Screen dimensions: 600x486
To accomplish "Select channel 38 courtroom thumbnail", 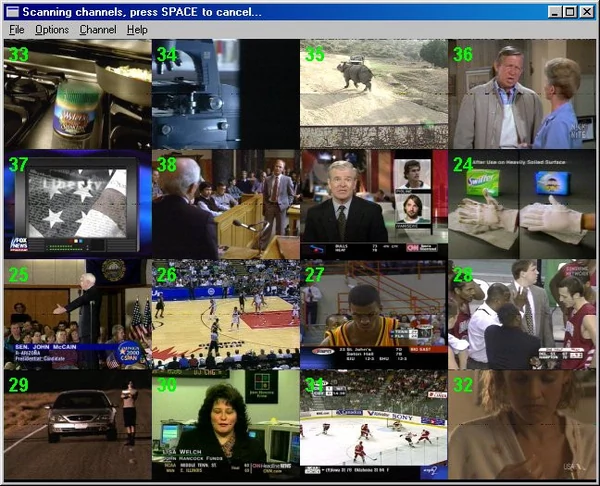I will point(226,204).
